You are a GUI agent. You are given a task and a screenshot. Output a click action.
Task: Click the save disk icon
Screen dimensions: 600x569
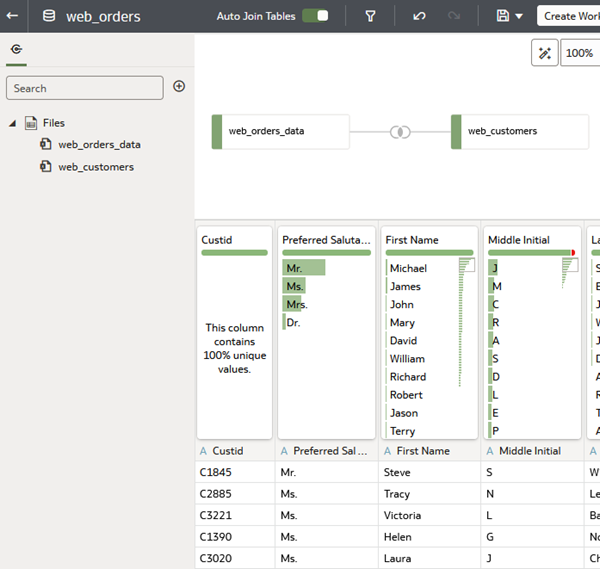[502, 16]
